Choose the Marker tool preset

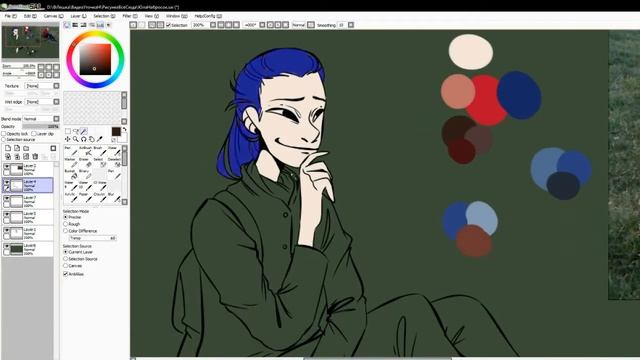[71, 162]
